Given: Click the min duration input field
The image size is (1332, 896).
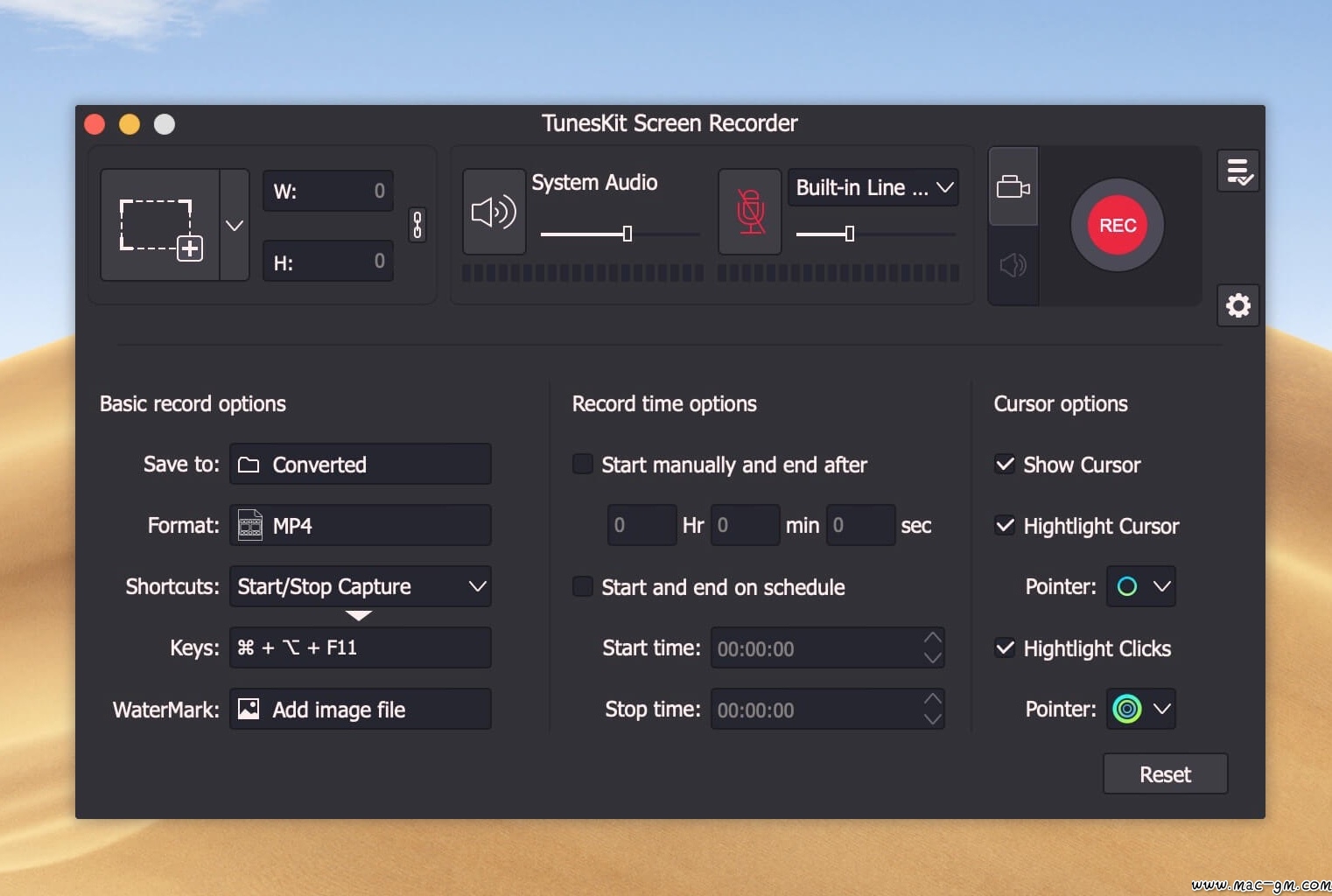Looking at the screenshot, I should pyautogui.click(x=746, y=525).
